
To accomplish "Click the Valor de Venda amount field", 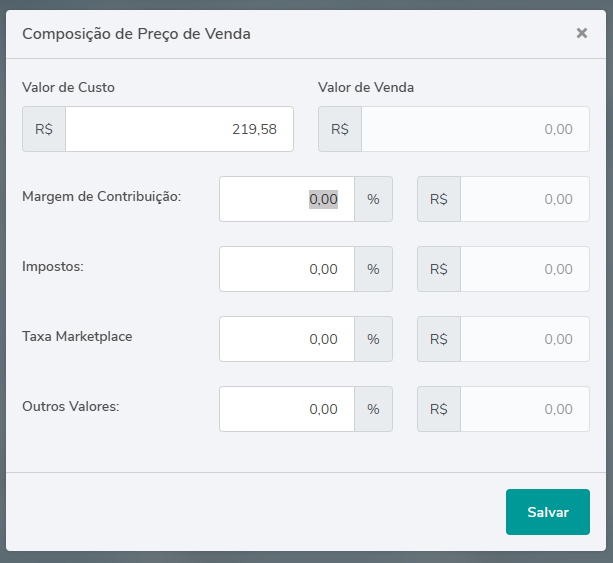I will pyautogui.click(x=475, y=129).
